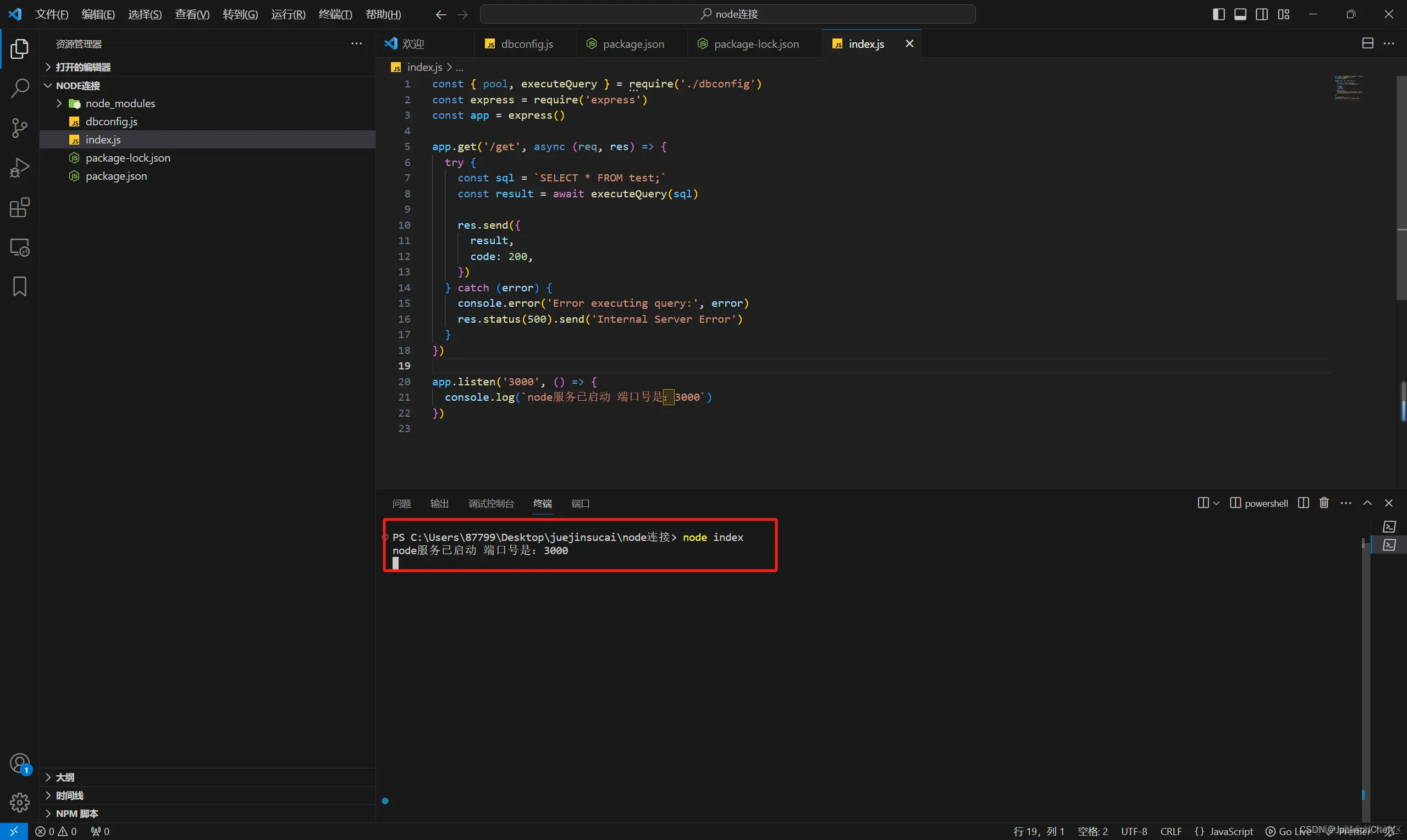
Task: Click Go Live in the status bar
Action: coord(1288,831)
